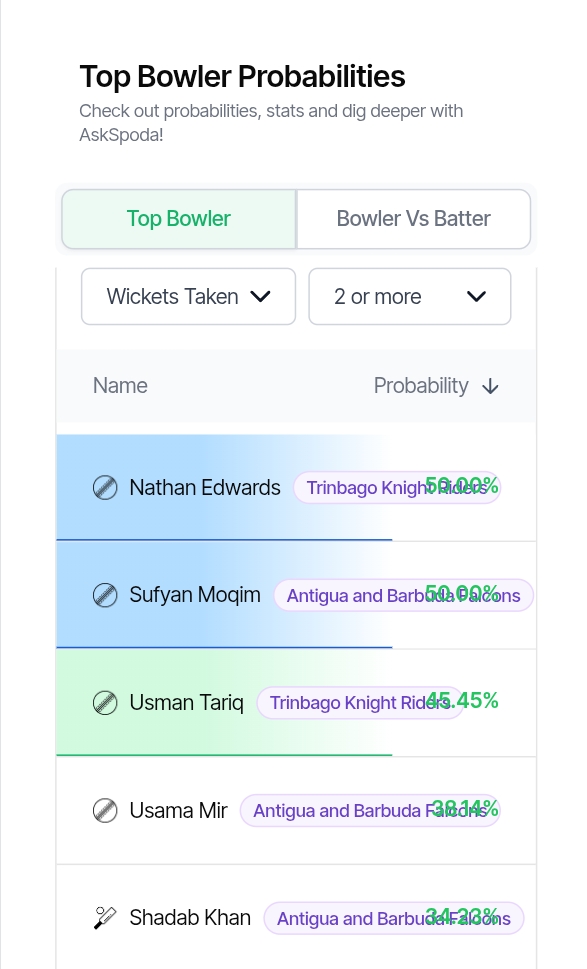Click the chevron in 2 or more dropdown
Screen dimensions: 587x969
(476, 297)
